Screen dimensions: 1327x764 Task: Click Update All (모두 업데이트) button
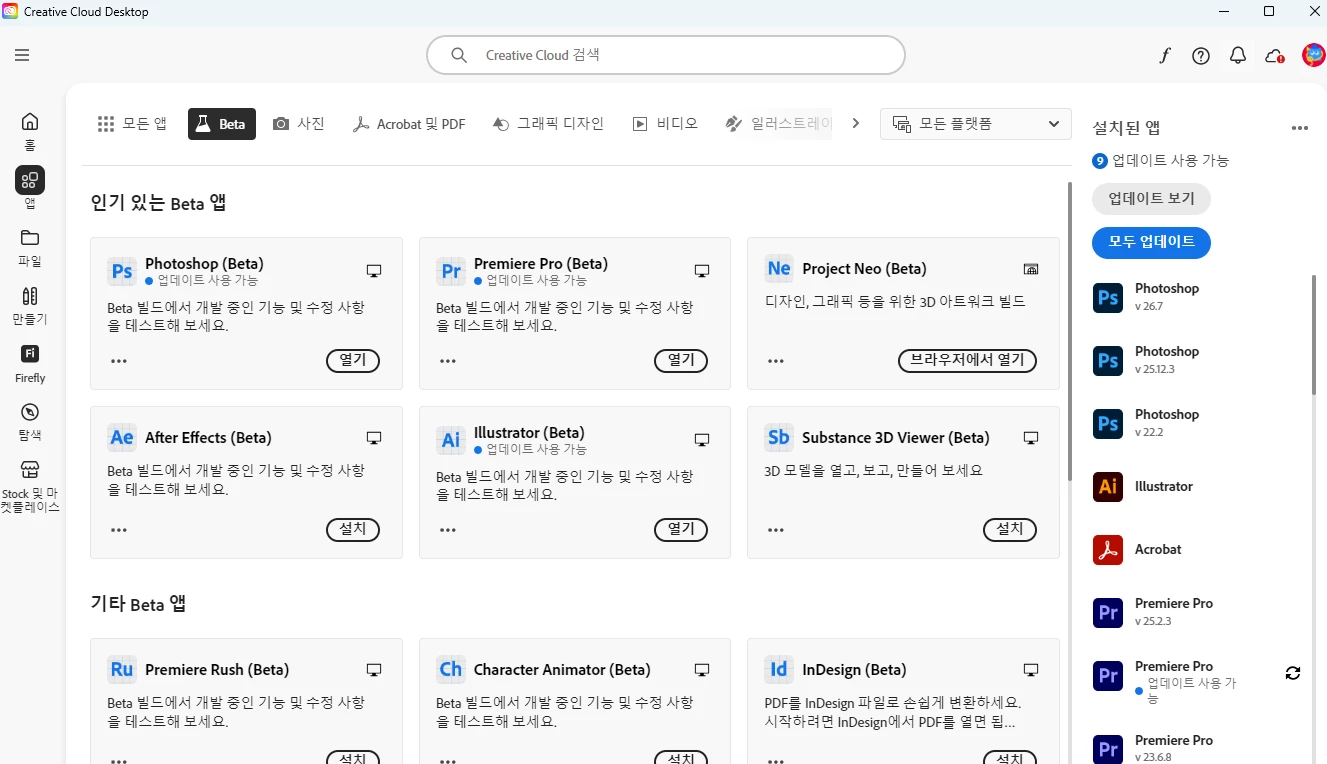1151,242
